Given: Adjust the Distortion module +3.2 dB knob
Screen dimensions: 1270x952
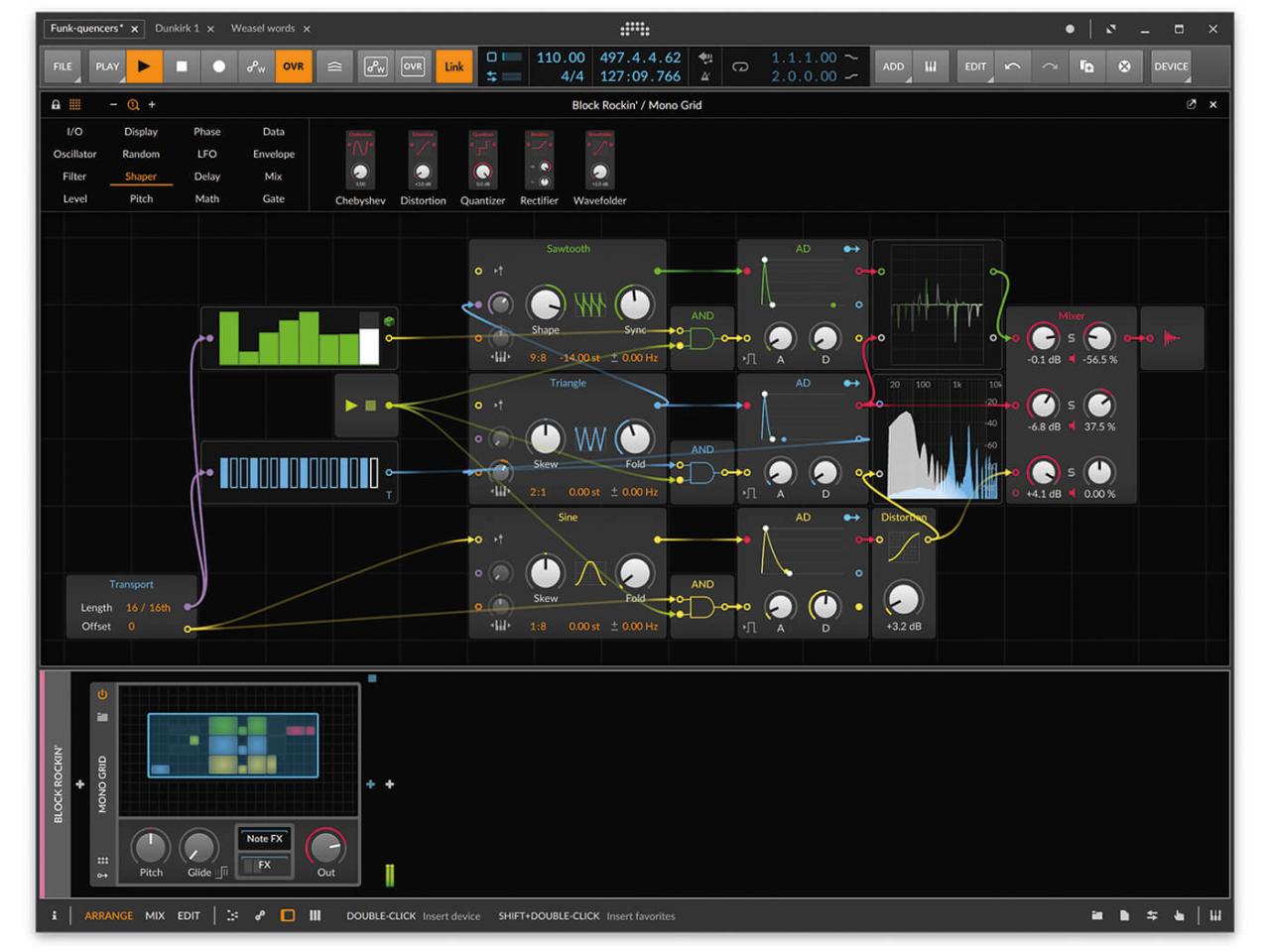Looking at the screenshot, I should click(903, 598).
